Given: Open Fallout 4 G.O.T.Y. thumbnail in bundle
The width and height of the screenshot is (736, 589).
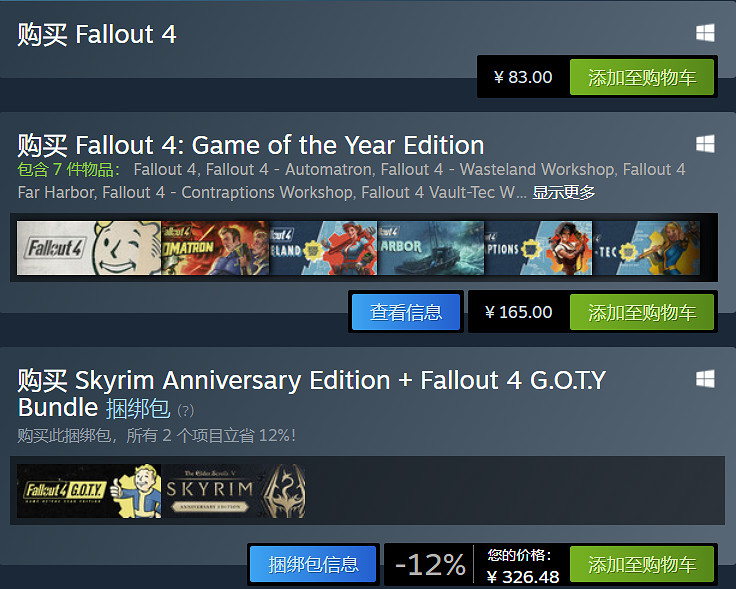Looking at the screenshot, I should pos(88,491).
